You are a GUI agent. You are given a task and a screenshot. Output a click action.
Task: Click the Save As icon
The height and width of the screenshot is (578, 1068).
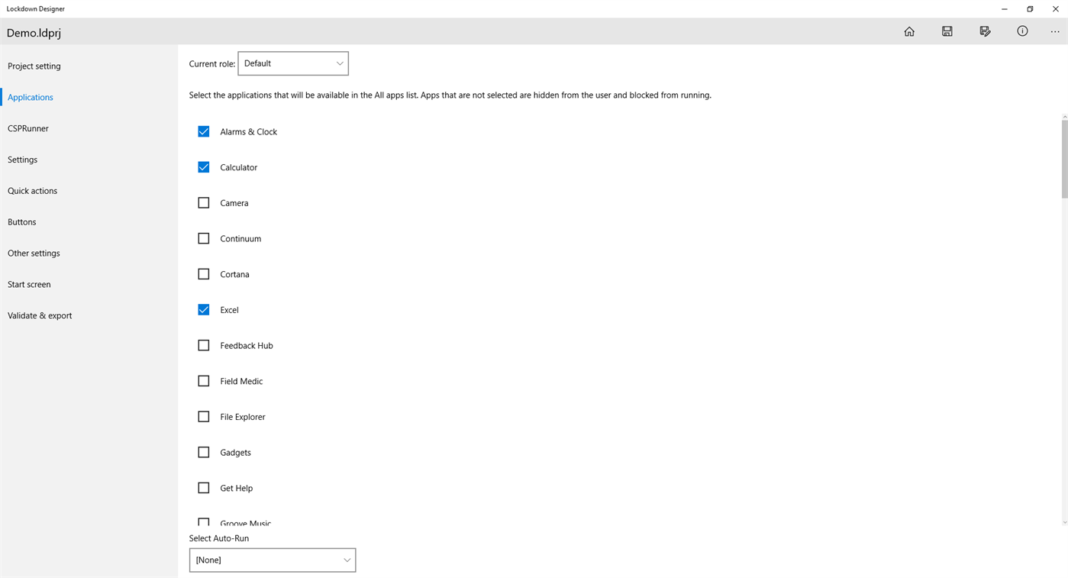point(985,31)
